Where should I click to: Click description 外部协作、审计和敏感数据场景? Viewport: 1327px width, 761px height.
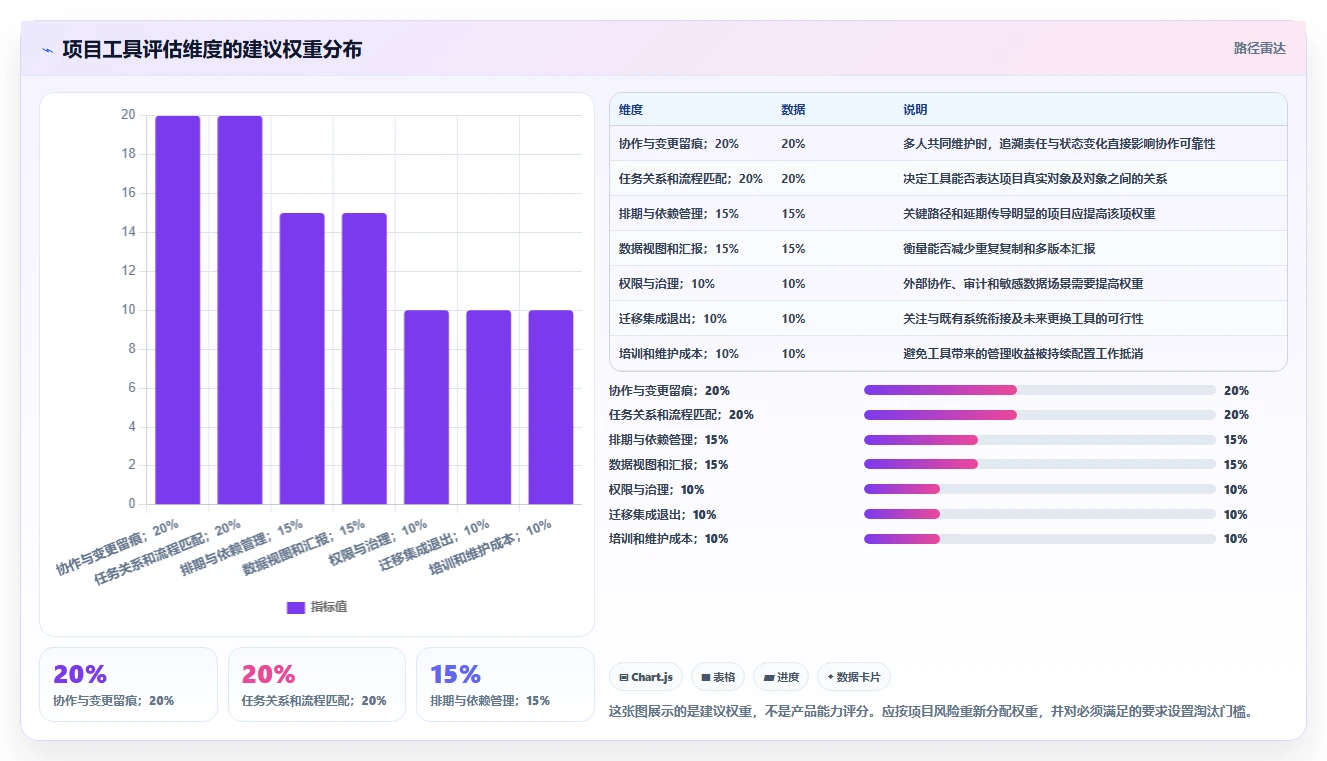[1023, 283]
